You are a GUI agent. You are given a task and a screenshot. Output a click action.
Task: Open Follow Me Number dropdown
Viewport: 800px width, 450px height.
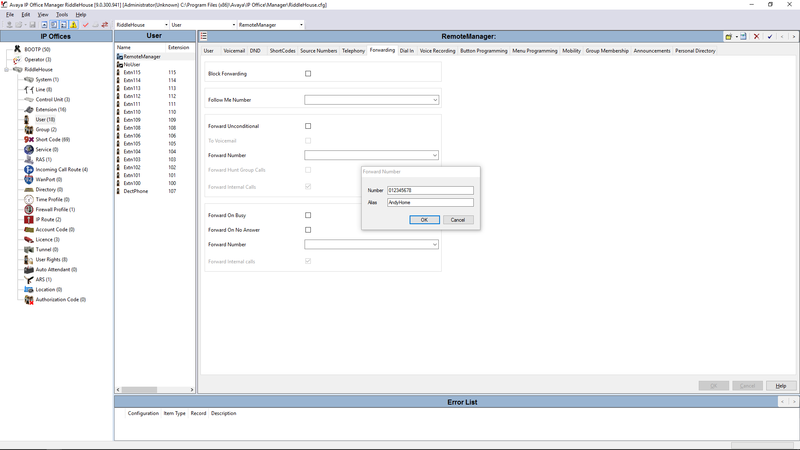[435, 100]
